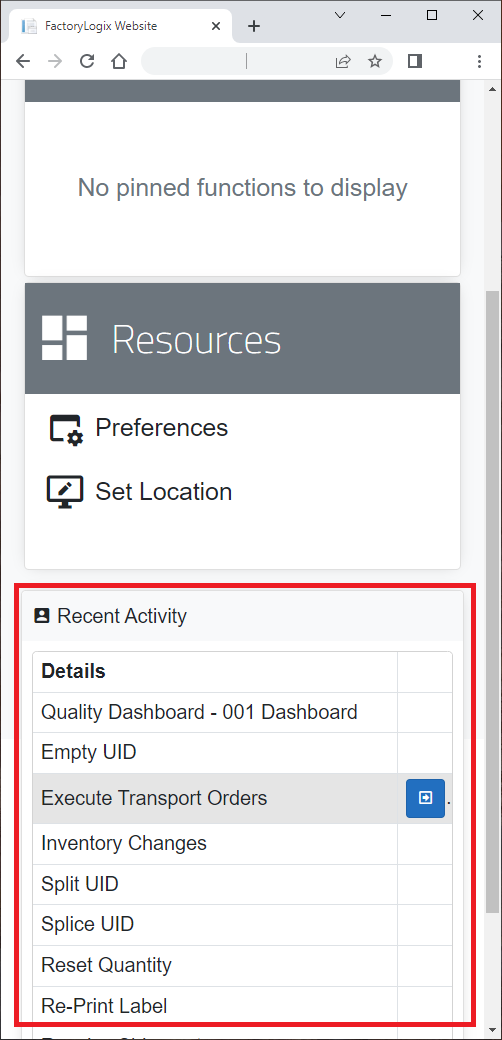Click the blue launch arrow for Execute Transport Orders

point(425,798)
